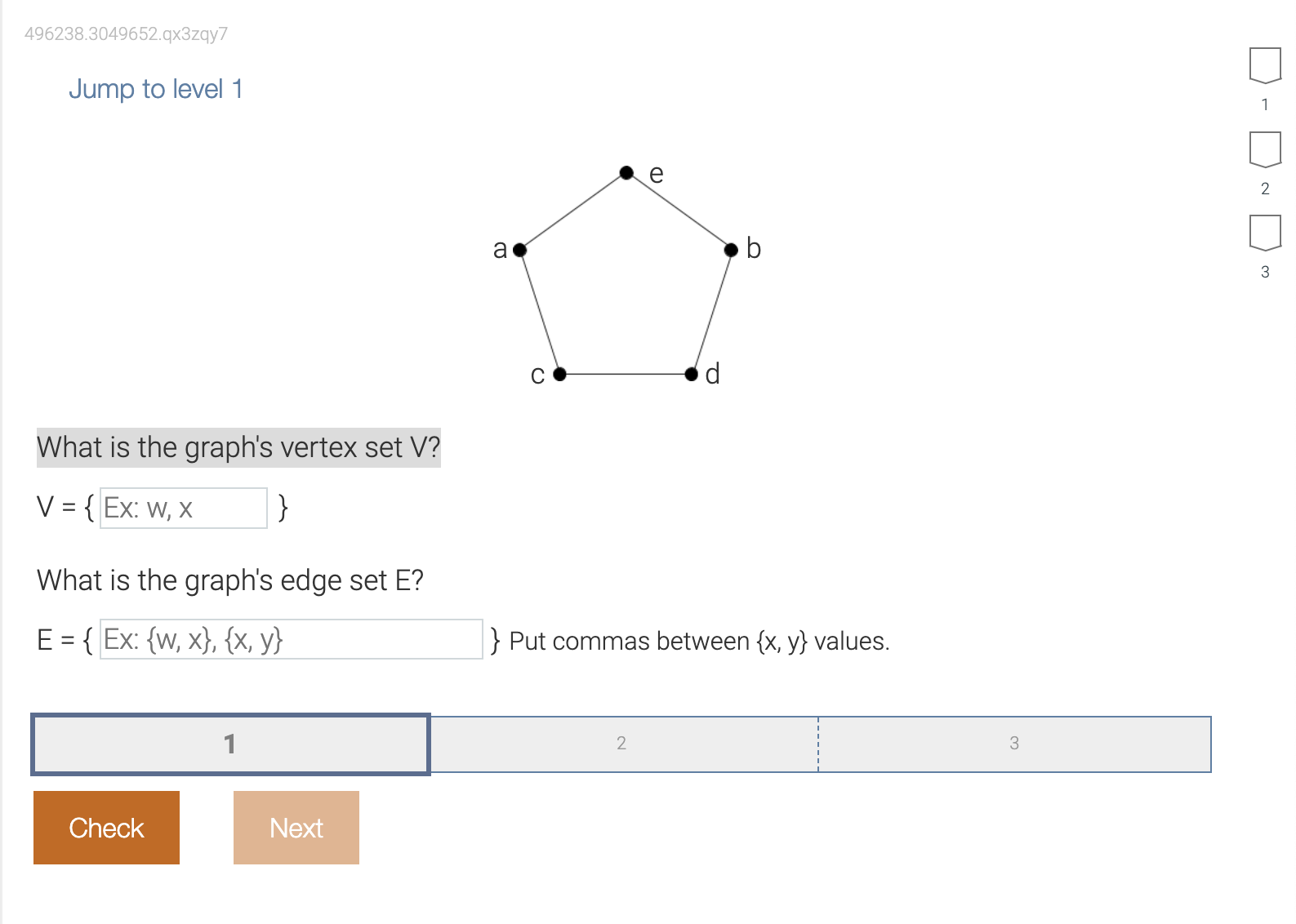Screen dimensions: 1296x924
Task: Click the dashed divider in the progress bar
Action: 818,744
